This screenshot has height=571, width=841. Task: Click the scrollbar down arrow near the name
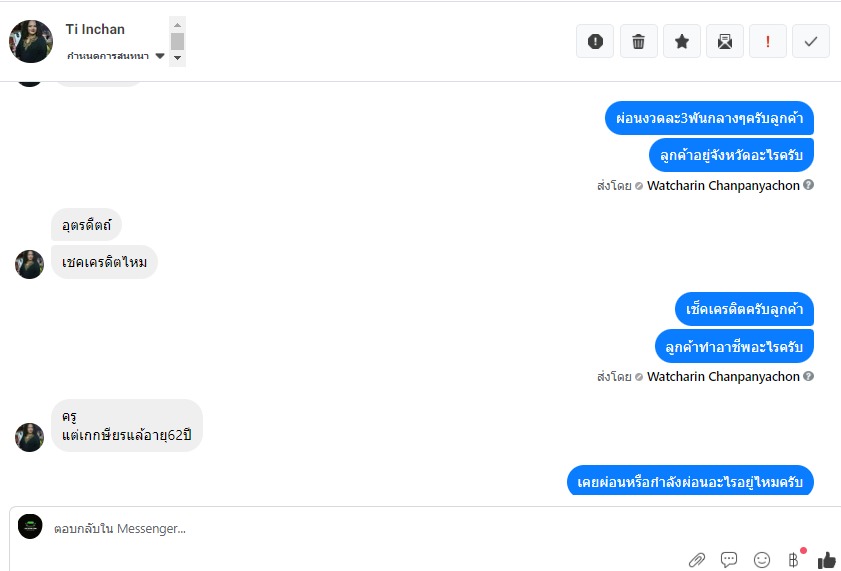tap(178, 58)
